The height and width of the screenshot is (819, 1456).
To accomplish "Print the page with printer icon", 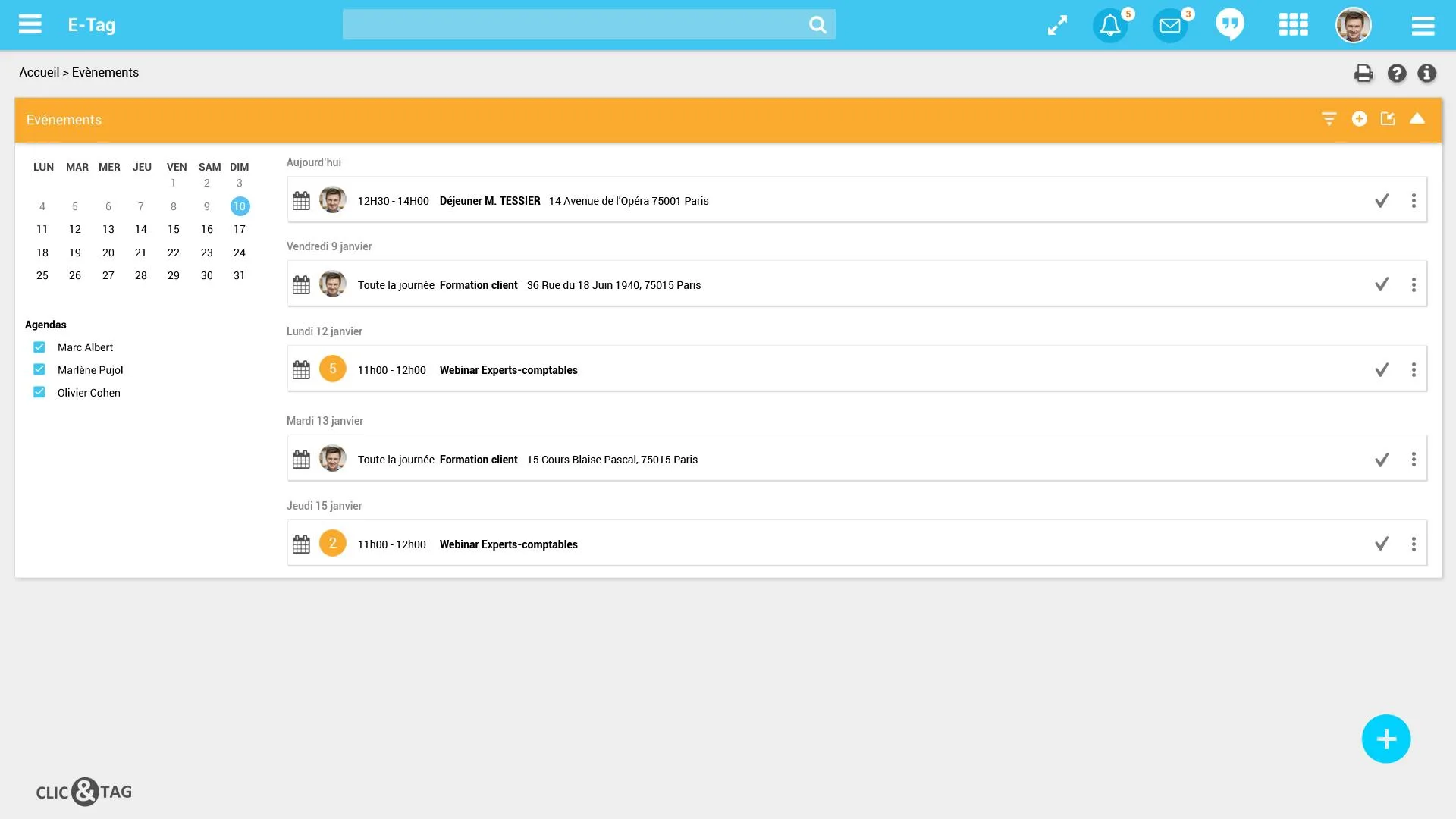I will (x=1363, y=73).
